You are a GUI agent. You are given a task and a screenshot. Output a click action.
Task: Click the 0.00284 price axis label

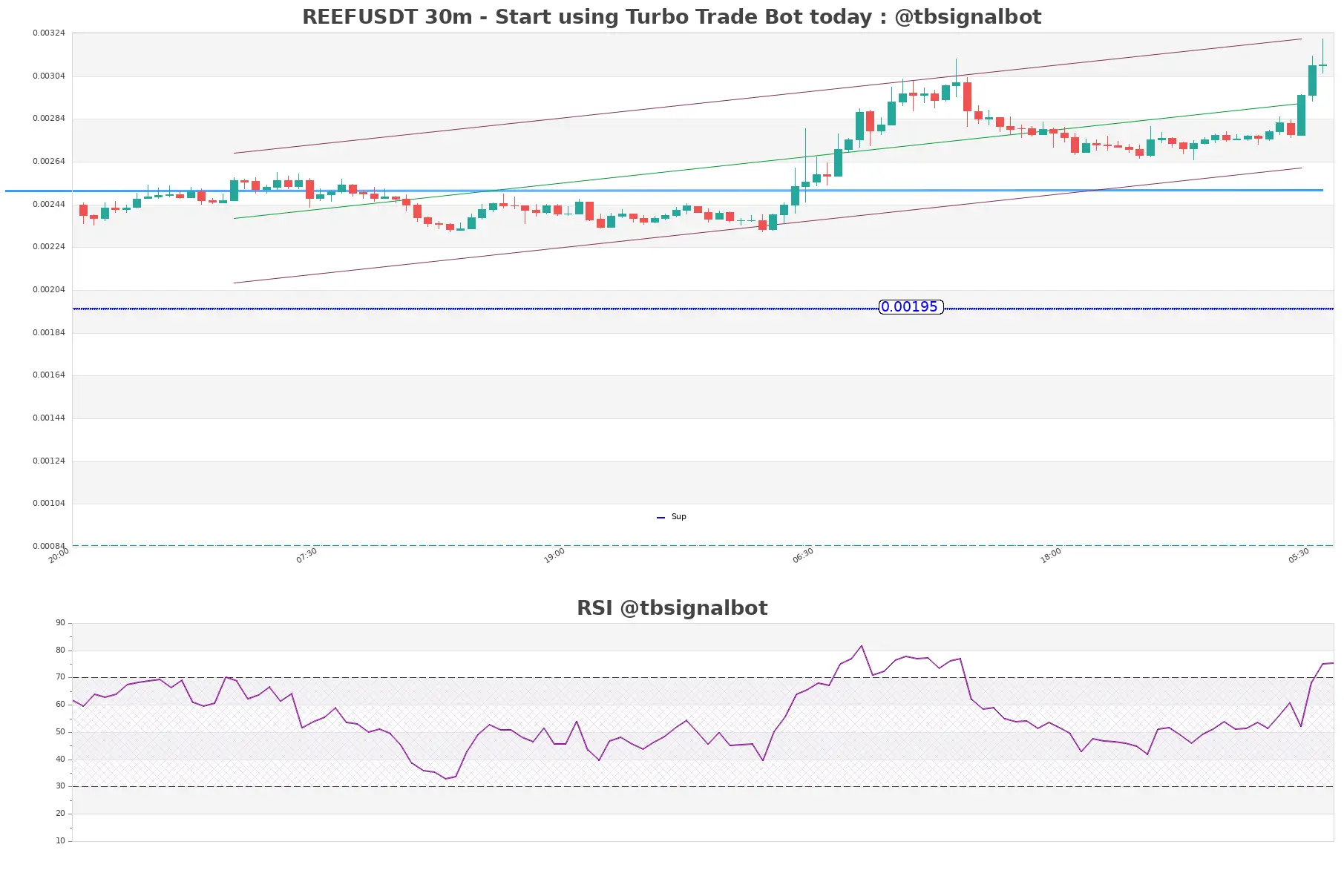pos(48,119)
